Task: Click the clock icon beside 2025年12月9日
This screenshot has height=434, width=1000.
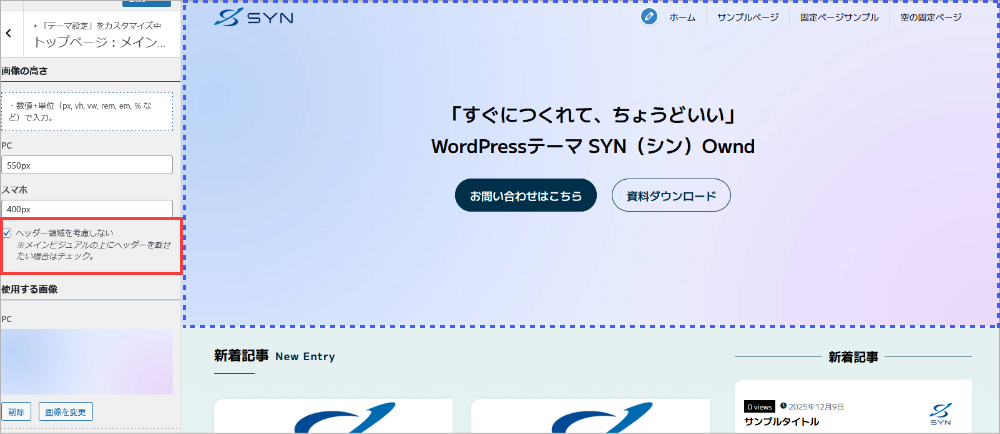Action: 783,406
